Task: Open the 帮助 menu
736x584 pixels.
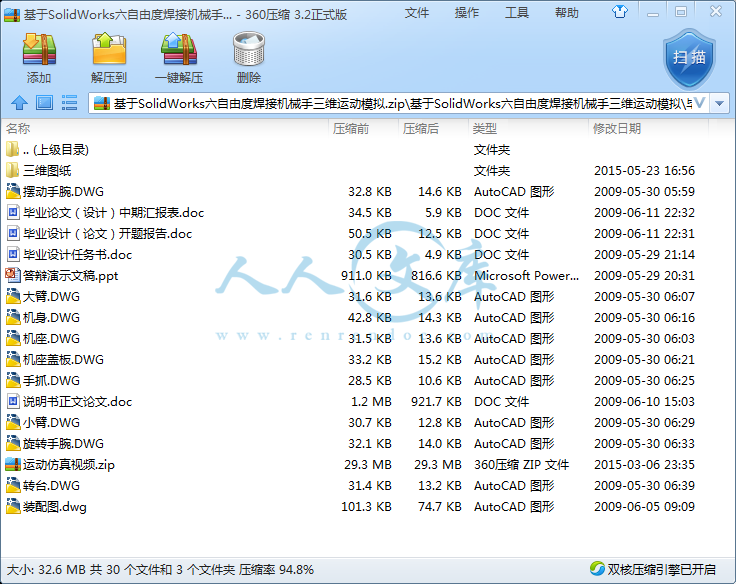Action: [567, 13]
